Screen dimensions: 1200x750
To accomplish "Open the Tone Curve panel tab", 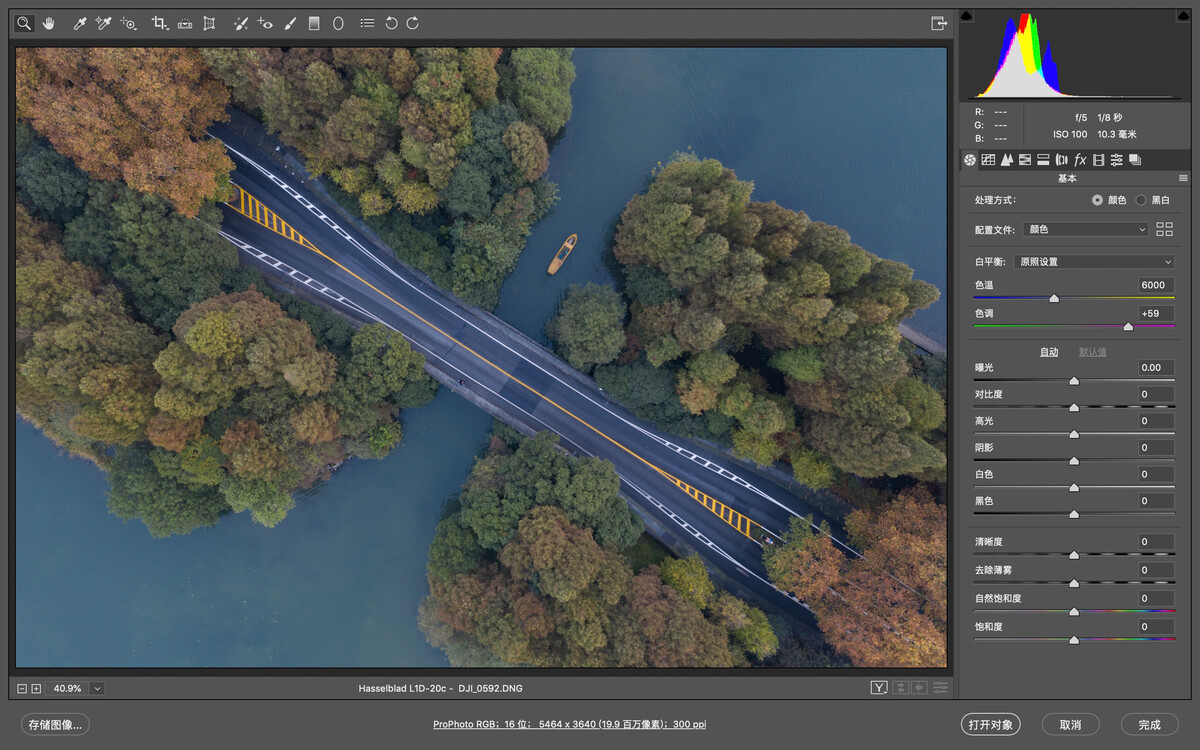I will click(988, 160).
